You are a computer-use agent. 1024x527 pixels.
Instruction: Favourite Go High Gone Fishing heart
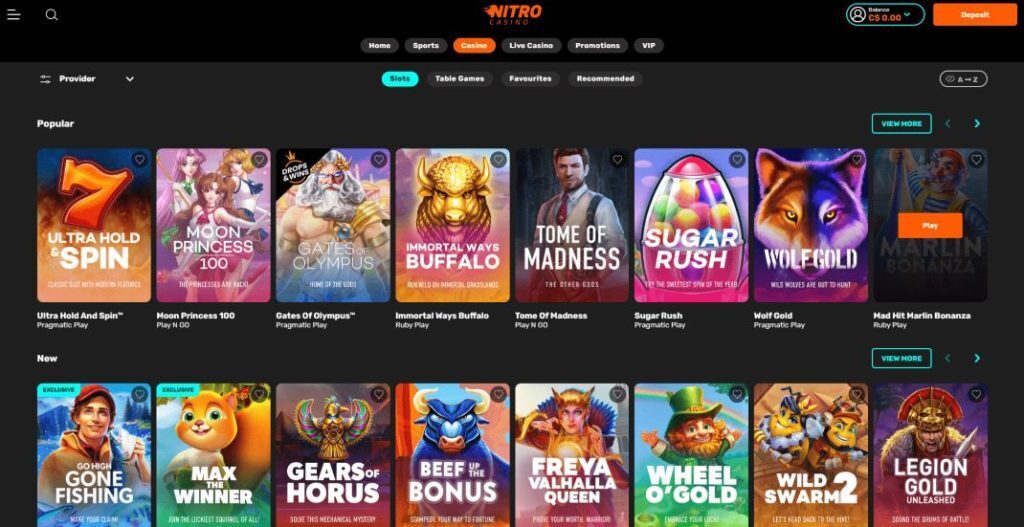139,394
